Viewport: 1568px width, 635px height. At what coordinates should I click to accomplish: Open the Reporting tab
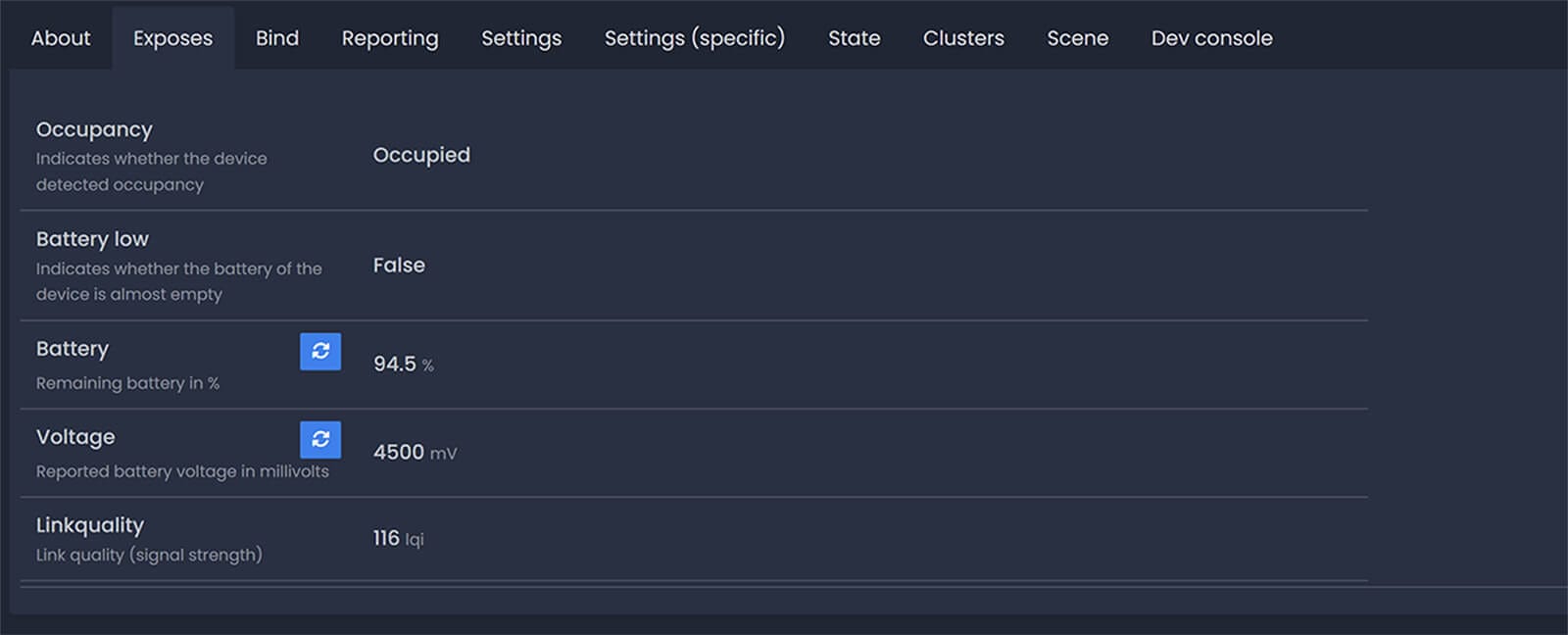point(390,38)
